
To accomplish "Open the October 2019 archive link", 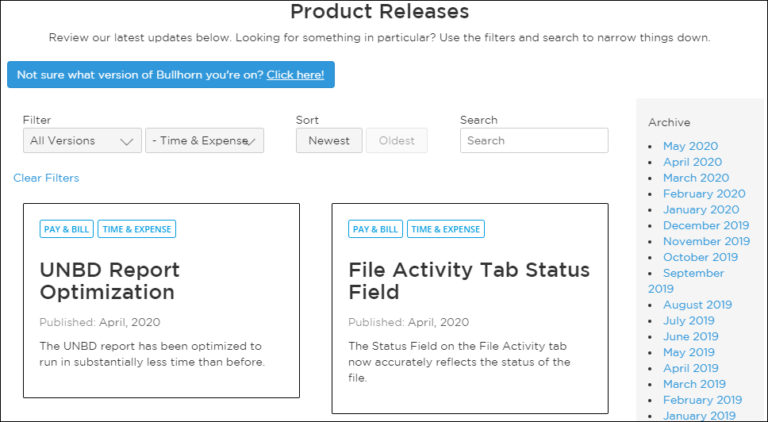I will point(700,257).
